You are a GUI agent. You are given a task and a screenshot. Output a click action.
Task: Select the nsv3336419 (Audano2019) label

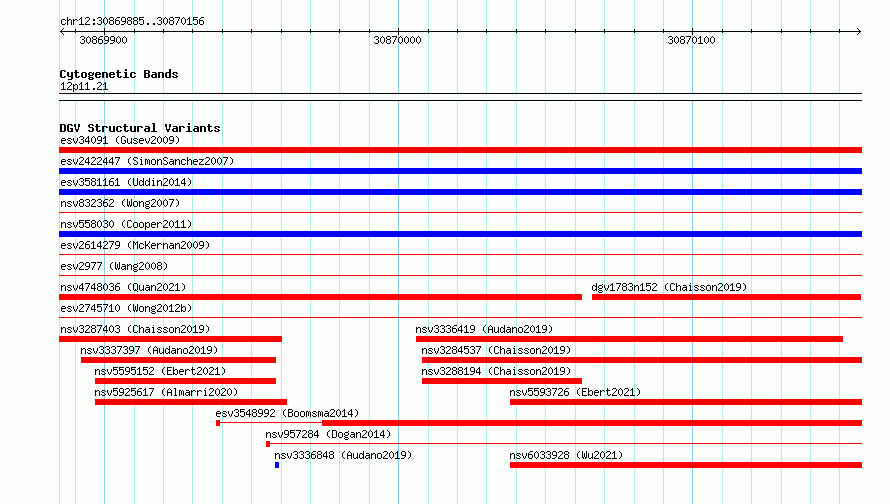click(484, 329)
